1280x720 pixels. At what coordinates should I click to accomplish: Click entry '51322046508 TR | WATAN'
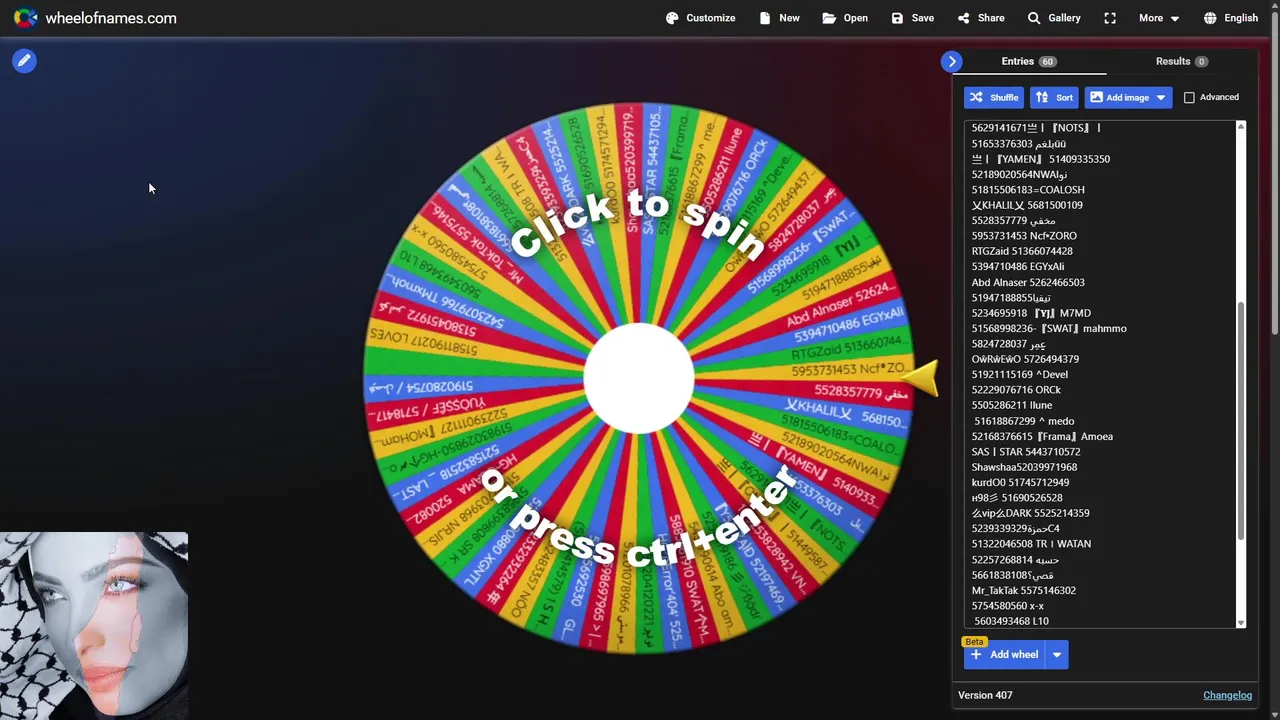pos(1031,544)
